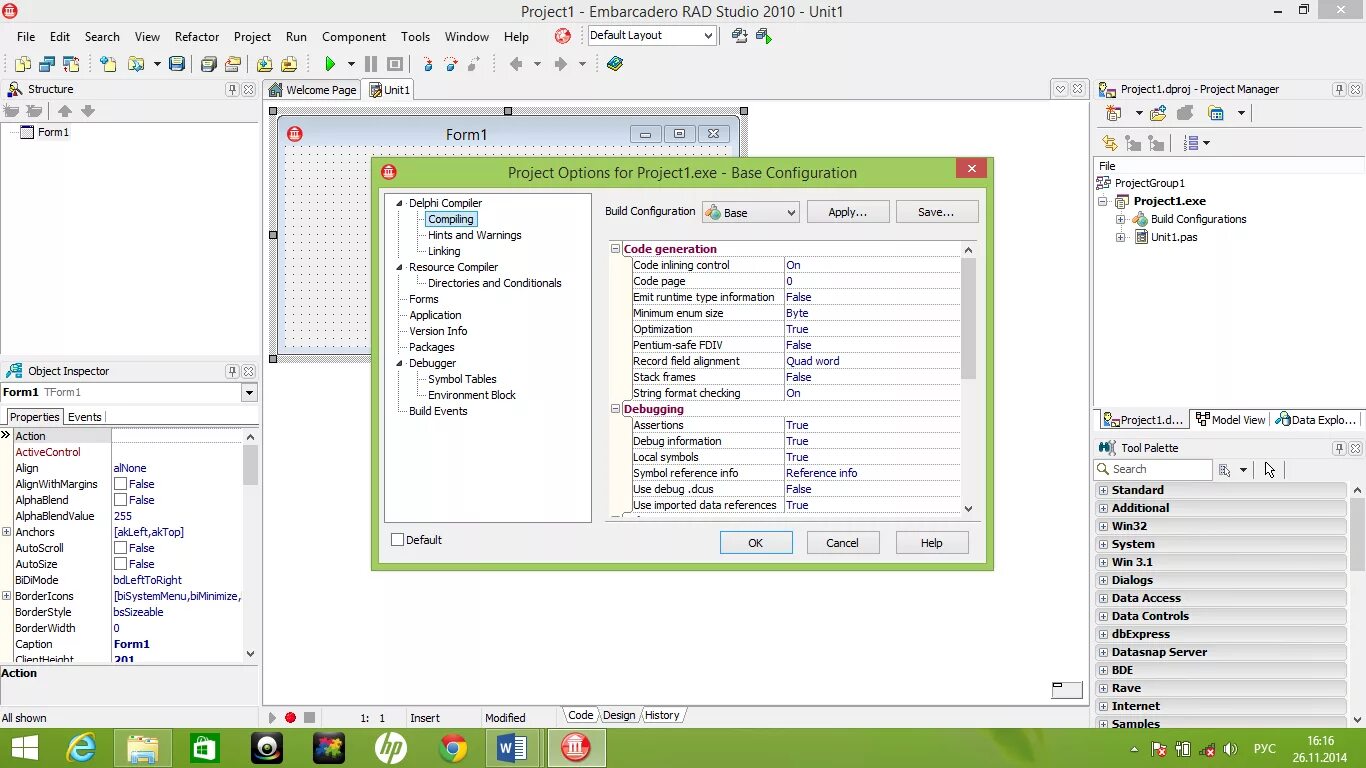Click the Help button in Project Options
The width and height of the screenshot is (1366, 768).
932,543
